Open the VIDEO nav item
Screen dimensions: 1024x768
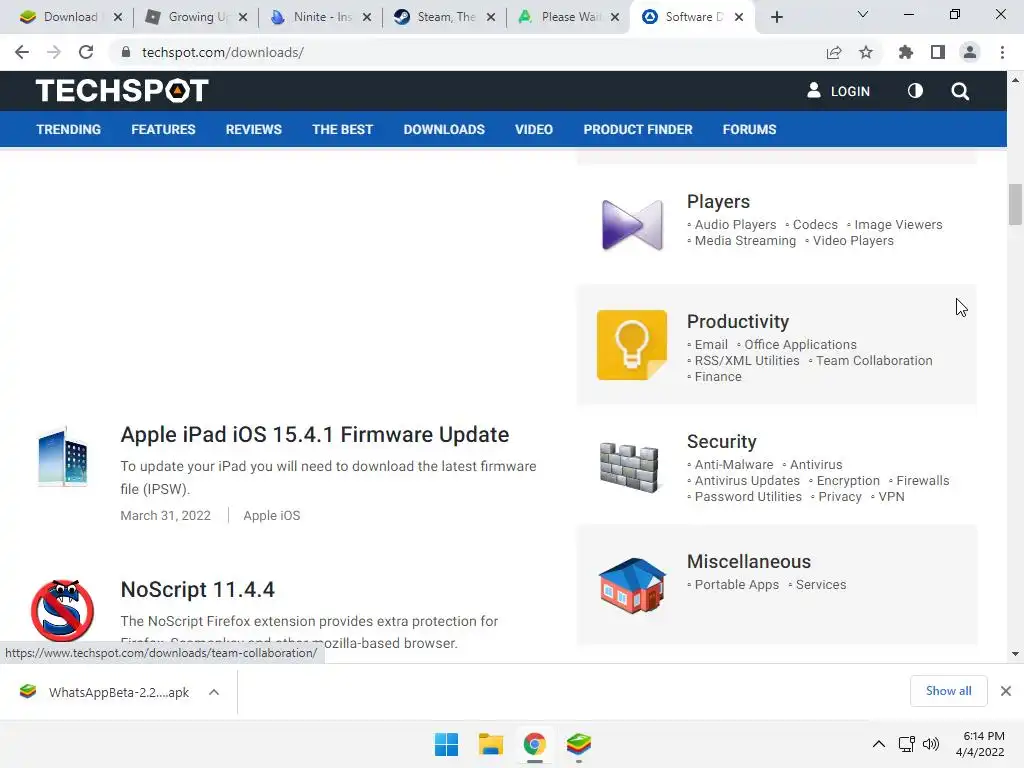(534, 129)
